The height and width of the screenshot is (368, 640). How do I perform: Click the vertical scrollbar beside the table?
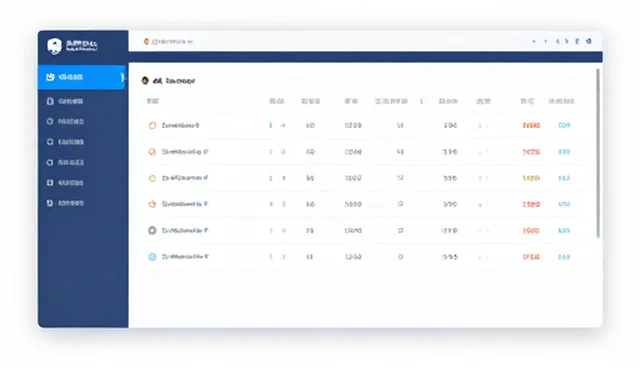click(598, 153)
